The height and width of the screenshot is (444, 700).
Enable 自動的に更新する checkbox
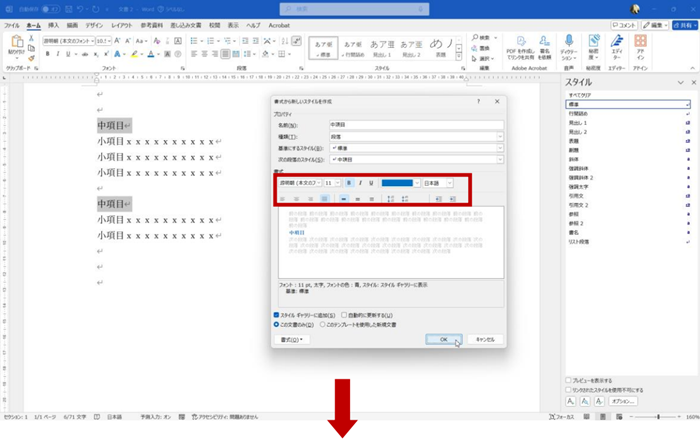tap(345, 315)
